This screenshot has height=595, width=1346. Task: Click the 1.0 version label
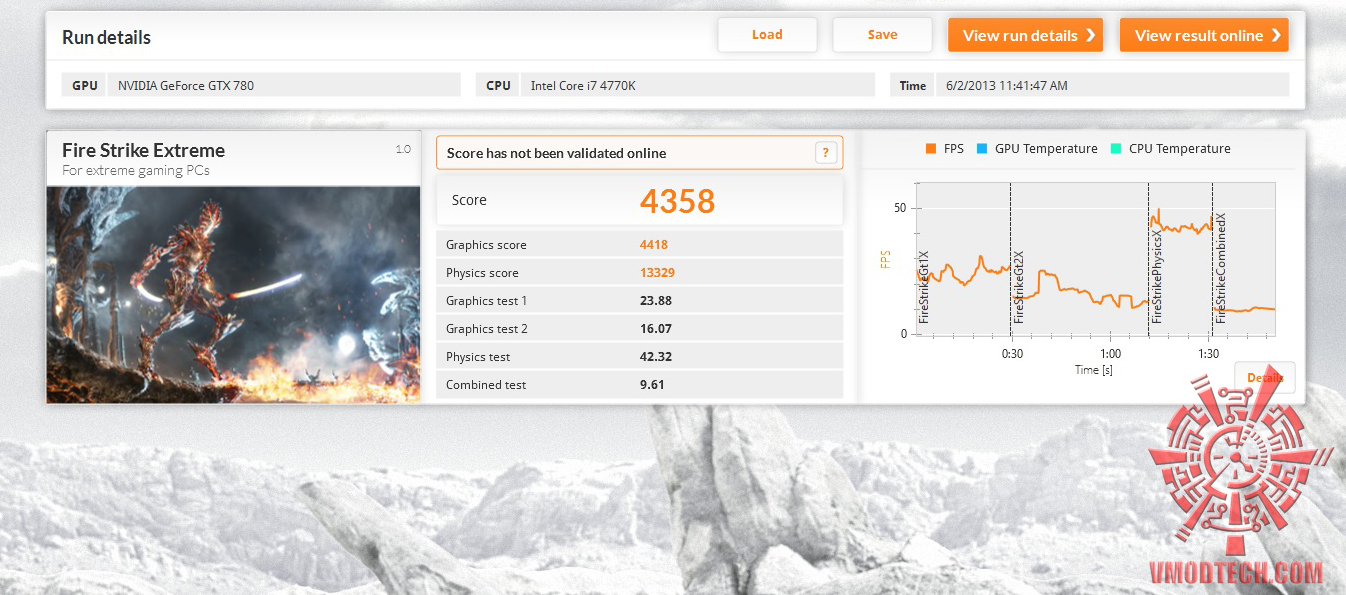[x=403, y=149]
